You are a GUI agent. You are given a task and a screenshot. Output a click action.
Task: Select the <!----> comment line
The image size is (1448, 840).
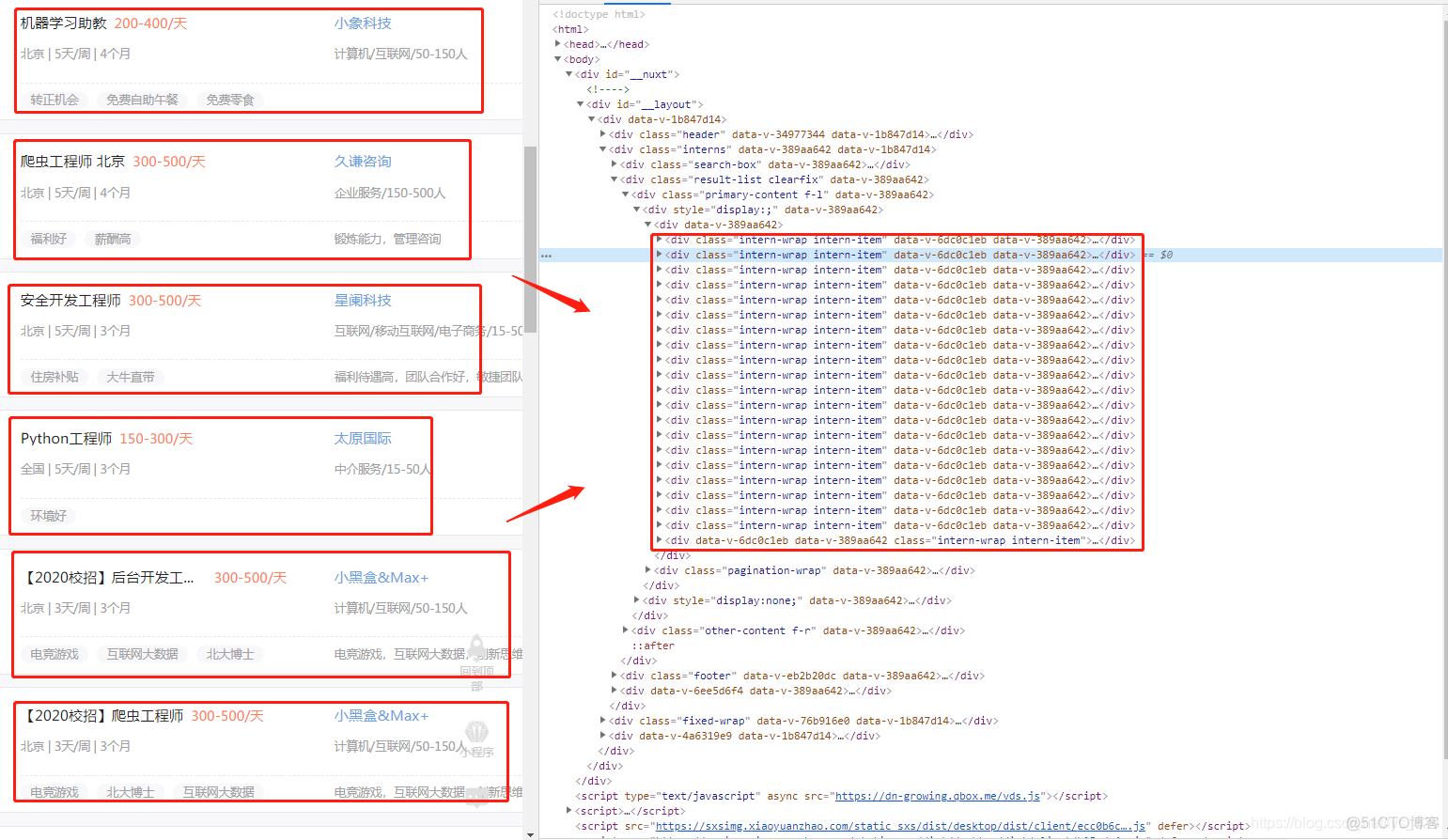(x=608, y=89)
